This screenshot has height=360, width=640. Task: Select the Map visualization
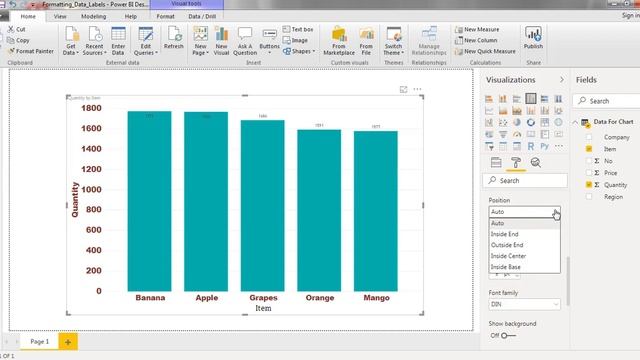[x=558, y=122]
